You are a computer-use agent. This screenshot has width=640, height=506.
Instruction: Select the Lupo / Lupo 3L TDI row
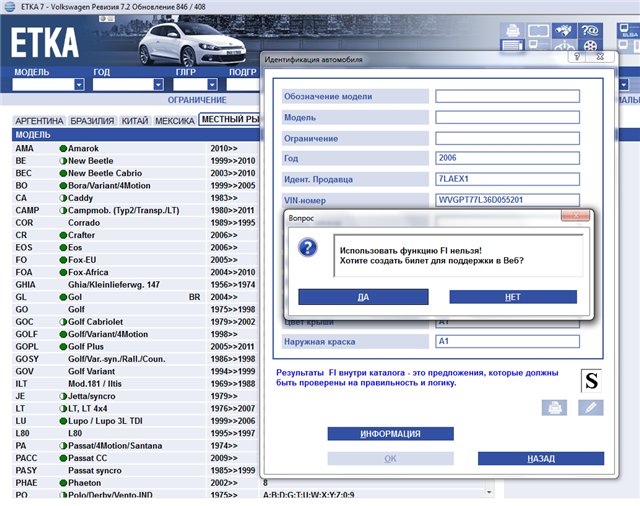(136, 421)
